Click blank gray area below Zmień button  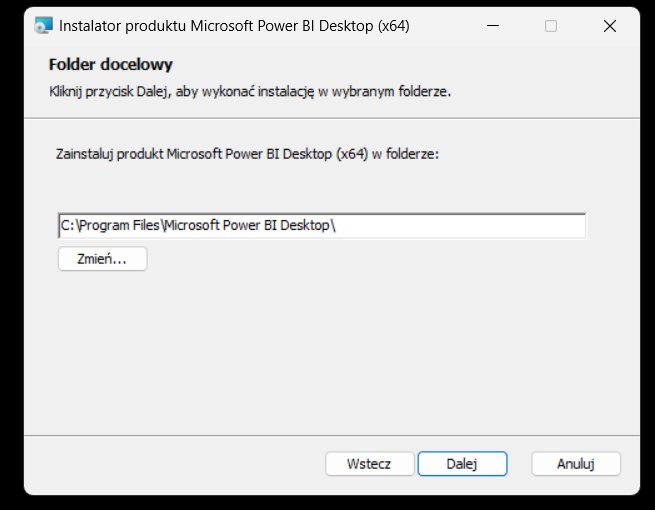pos(300,350)
